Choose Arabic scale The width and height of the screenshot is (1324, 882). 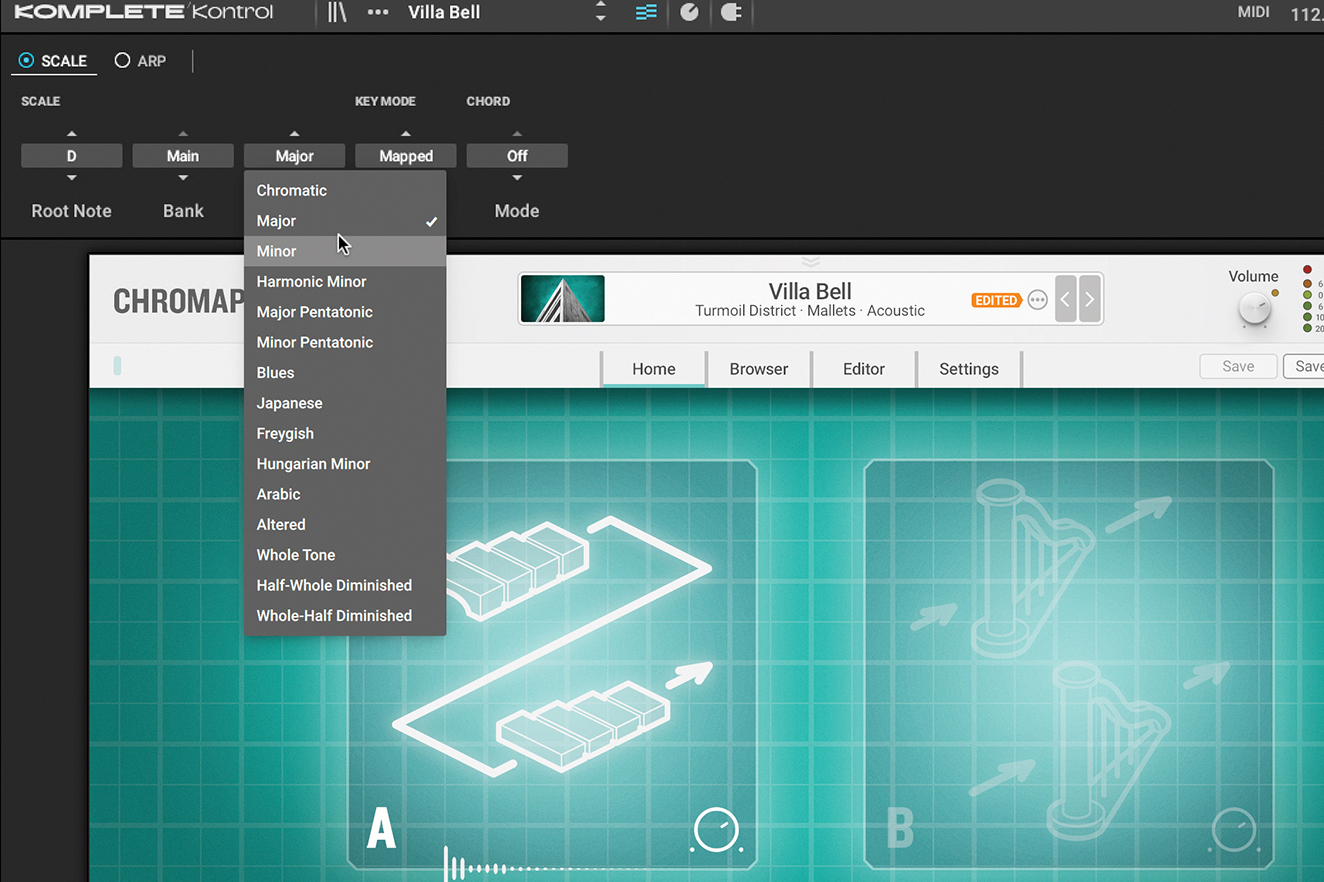pyautogui.click(x=345, y=494)
